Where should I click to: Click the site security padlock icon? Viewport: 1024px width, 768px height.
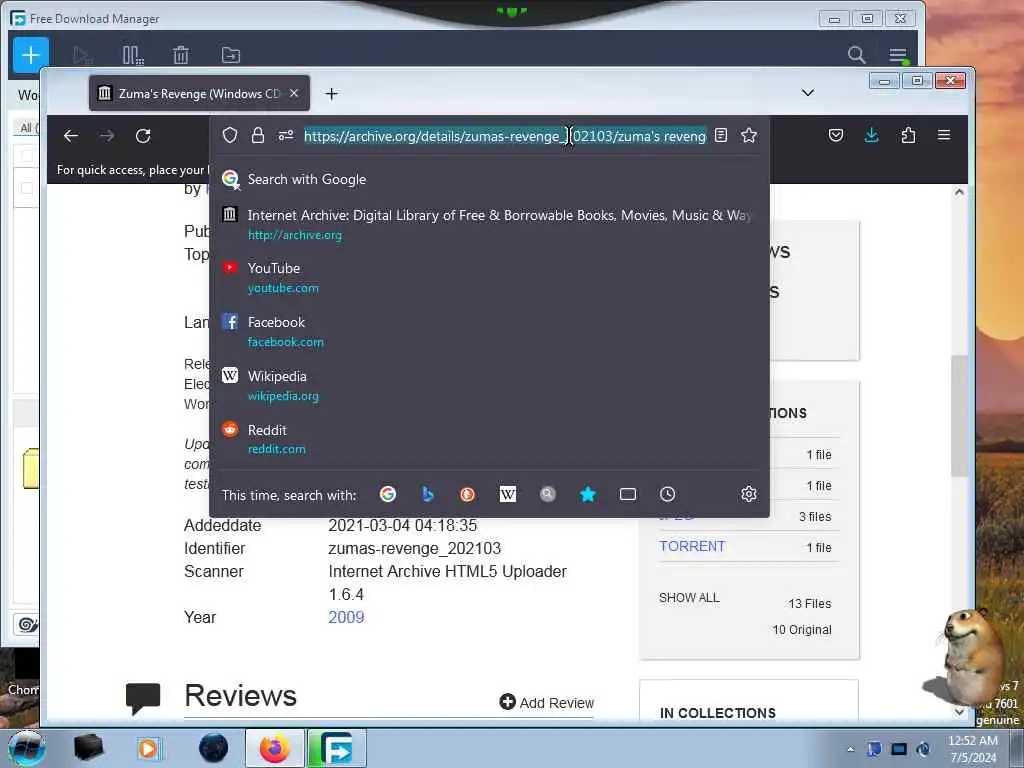click(x=258, y=135)
